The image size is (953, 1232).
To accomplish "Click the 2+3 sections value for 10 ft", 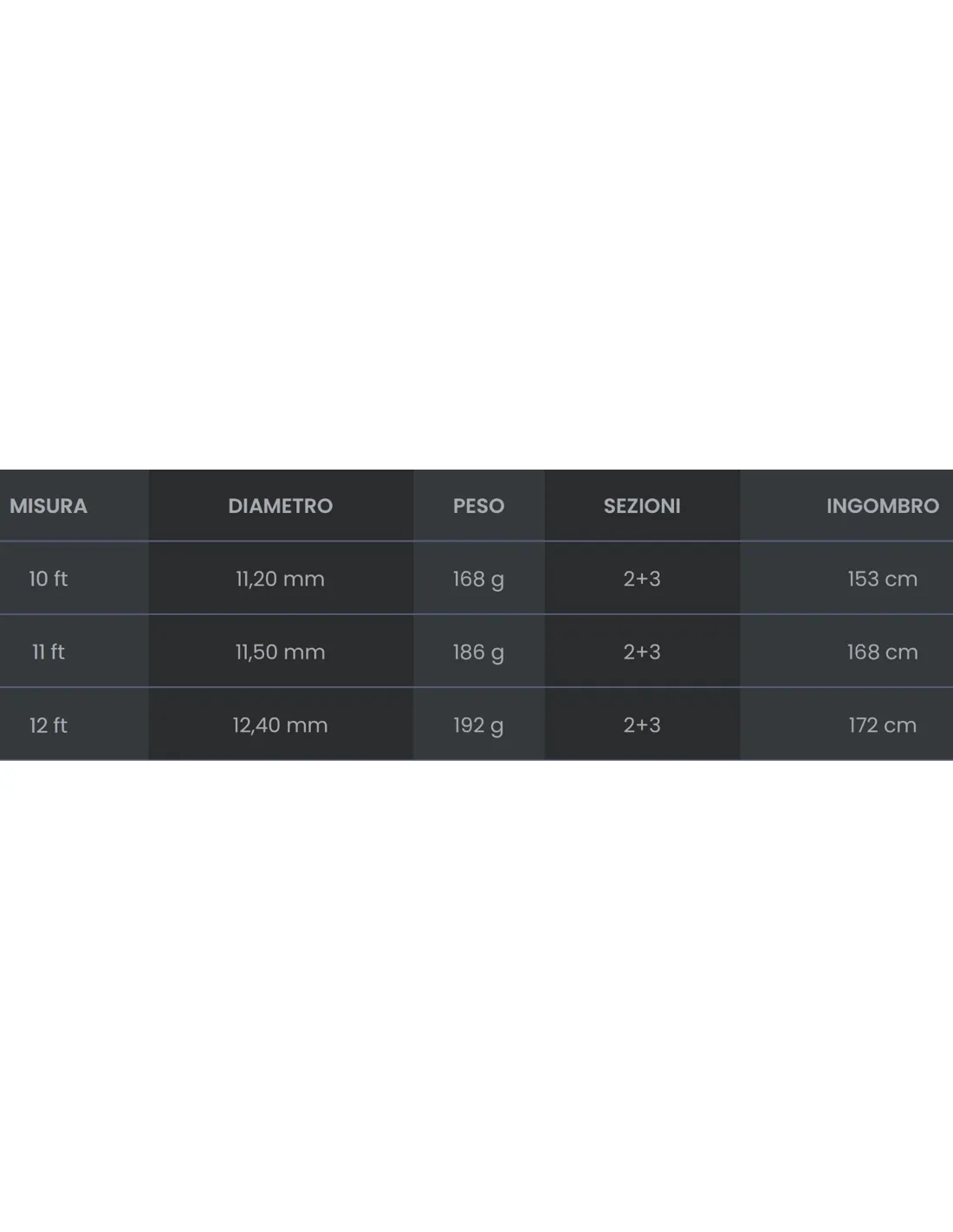I will [642, 579].
